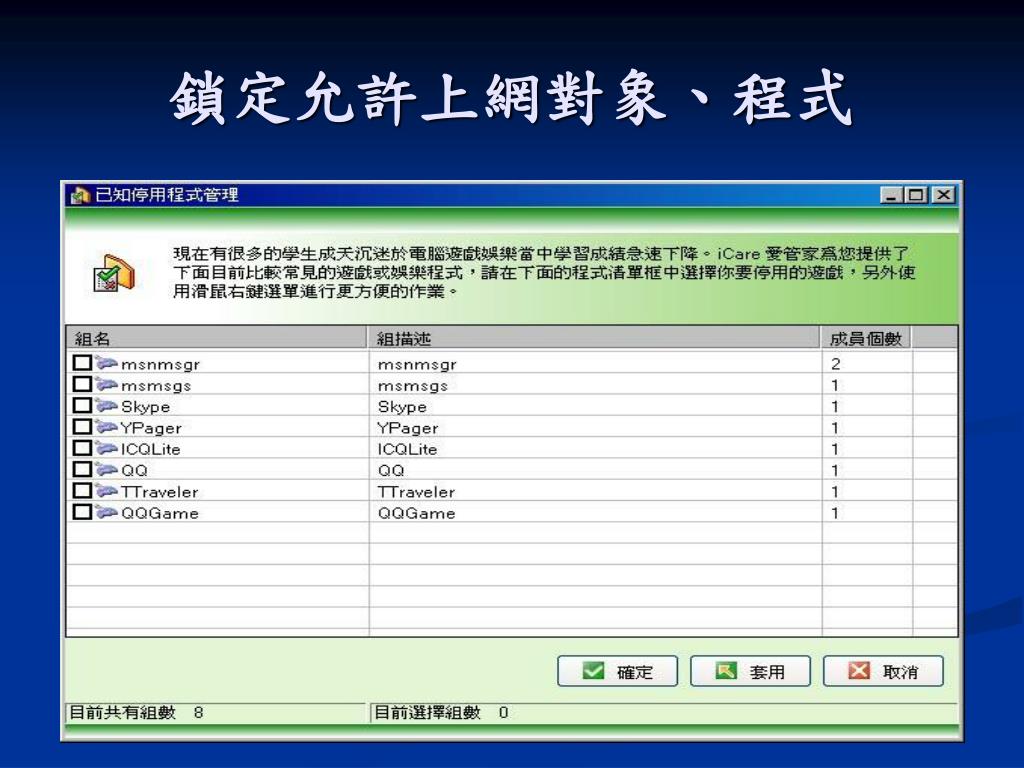
Task: Click the msnmsgr group icon
Action: pos(106,362)
